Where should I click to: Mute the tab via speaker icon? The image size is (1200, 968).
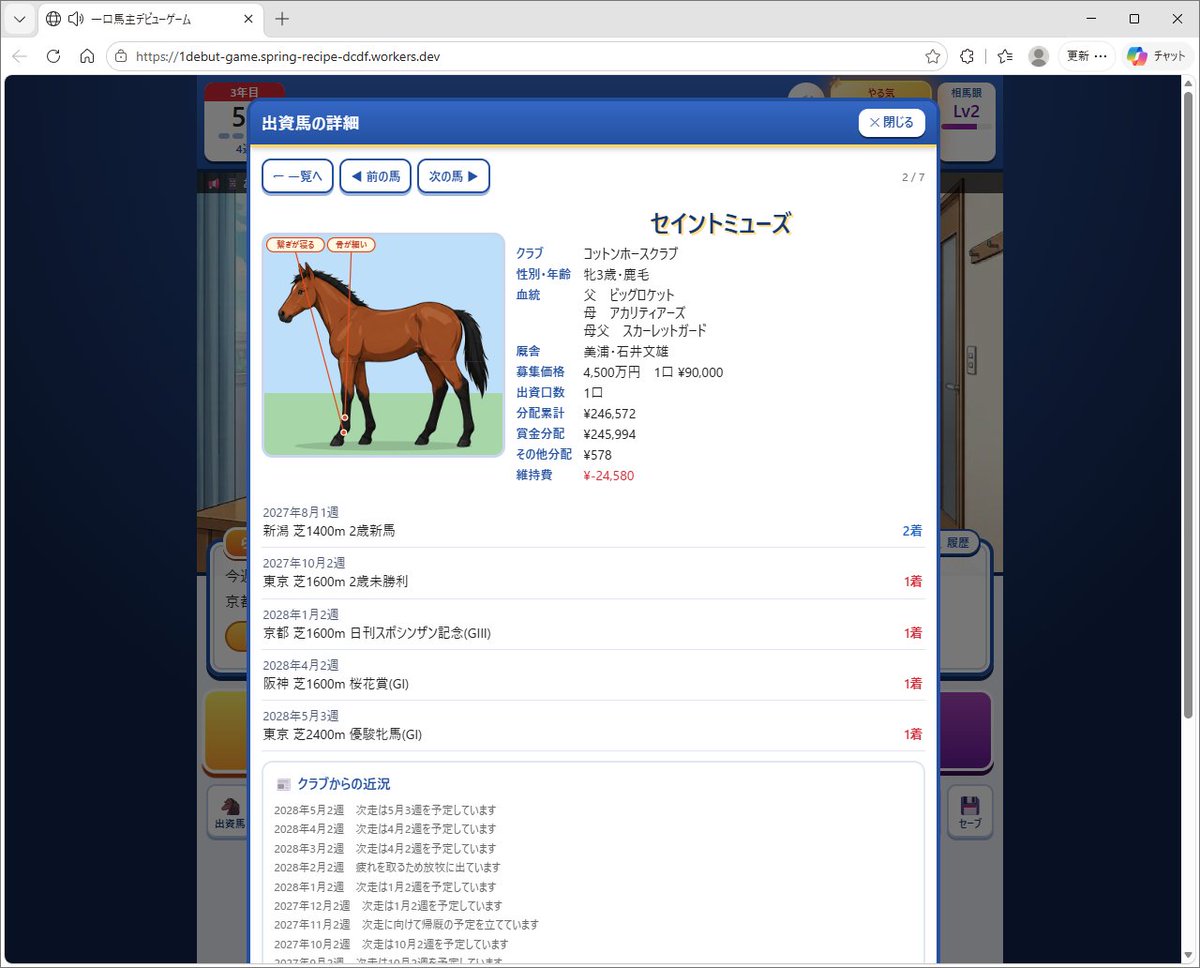[75, 19]
